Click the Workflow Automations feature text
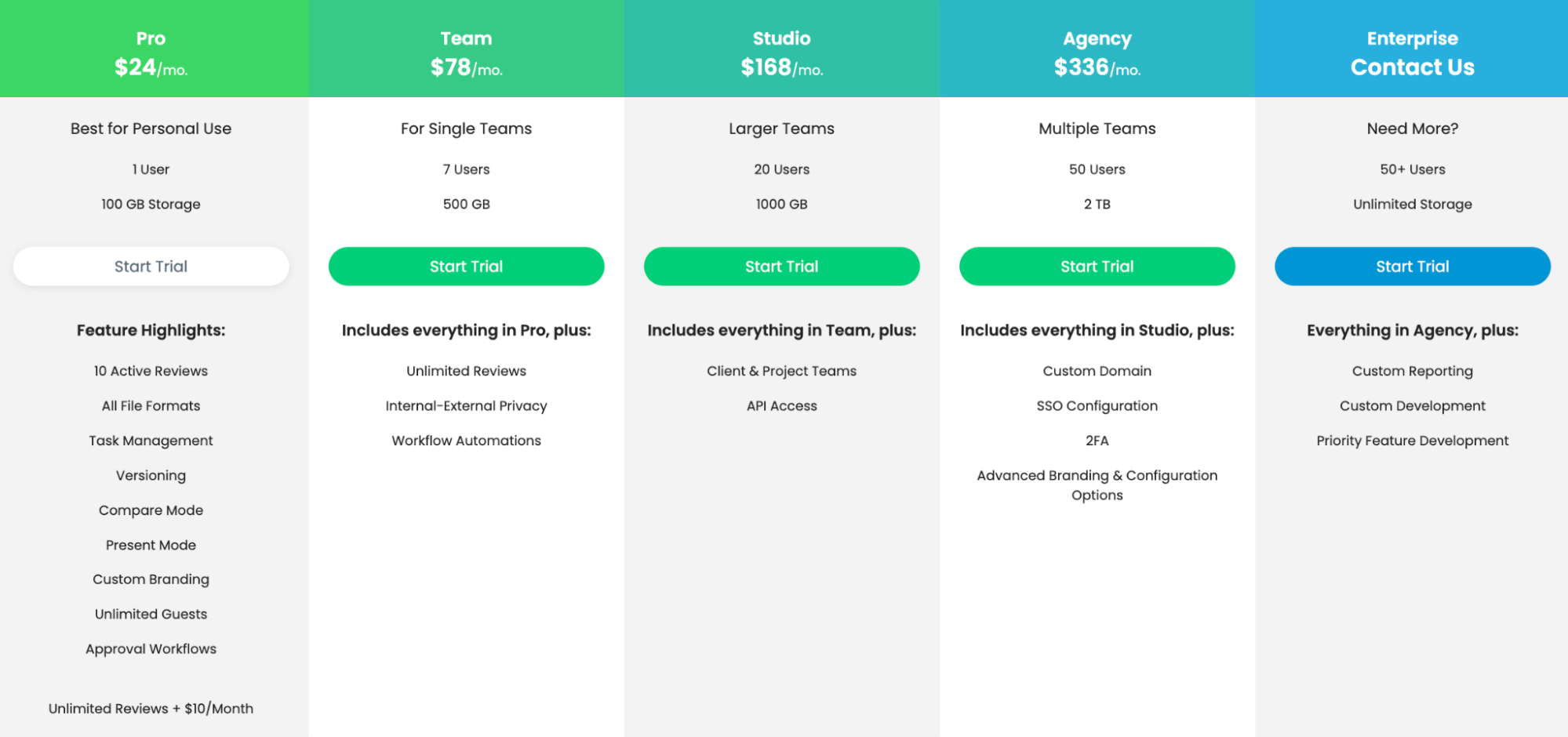The height and width of the screenshot is (737, 1568). point(466,440)
